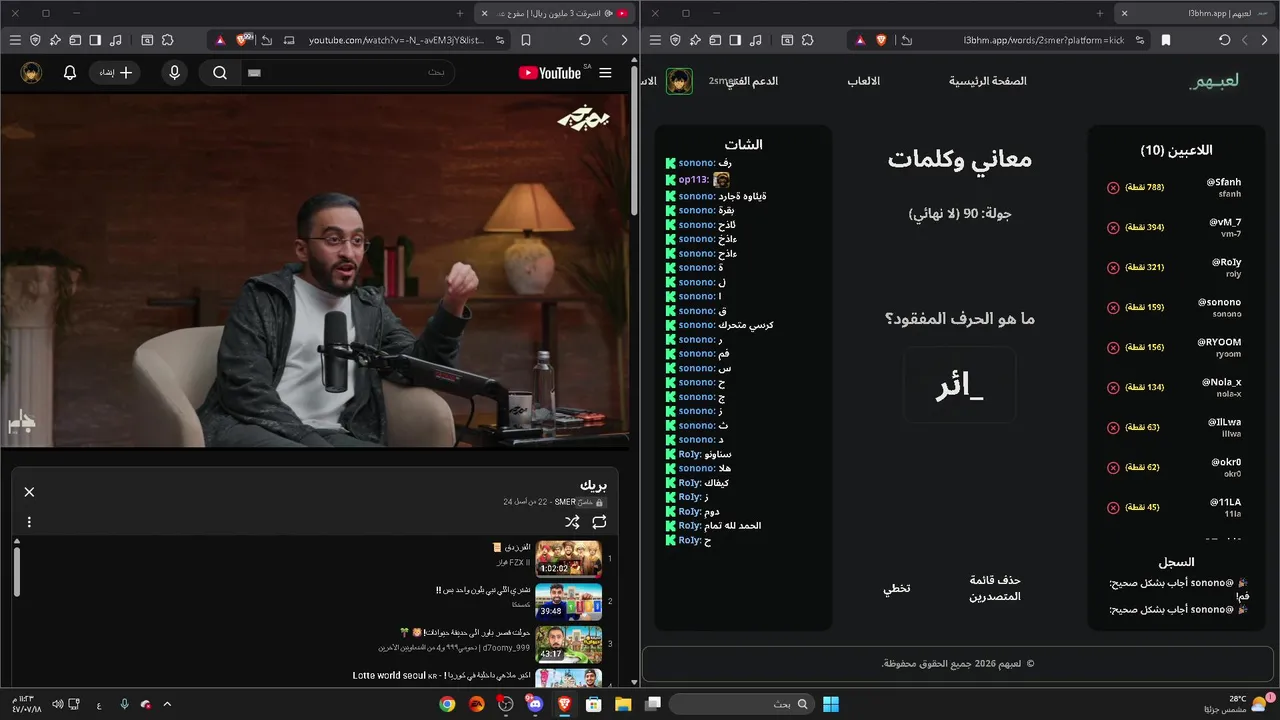Bookmark the YouTube page

click(526, 40)
